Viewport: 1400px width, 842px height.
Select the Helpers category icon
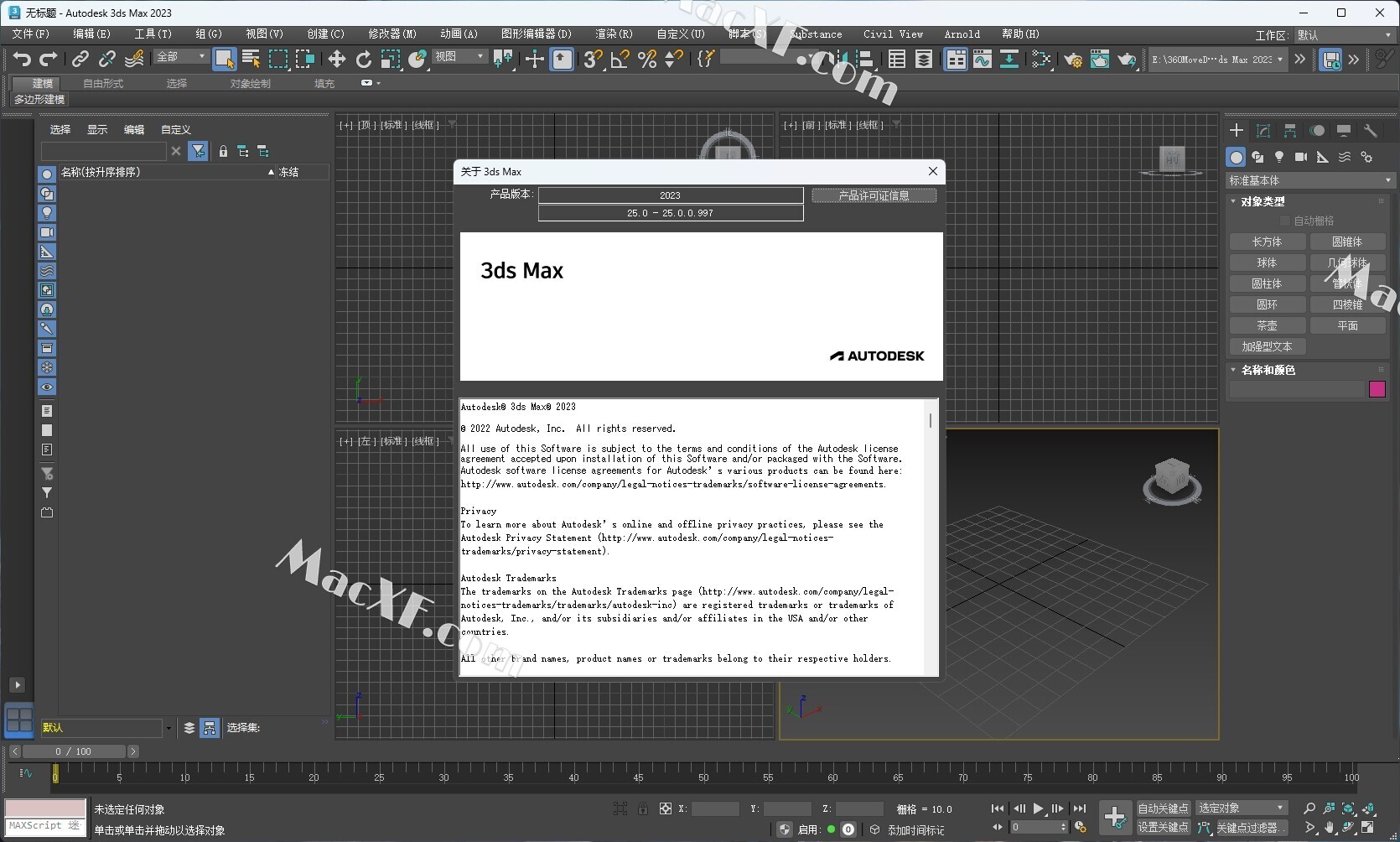click(1323, 157)
